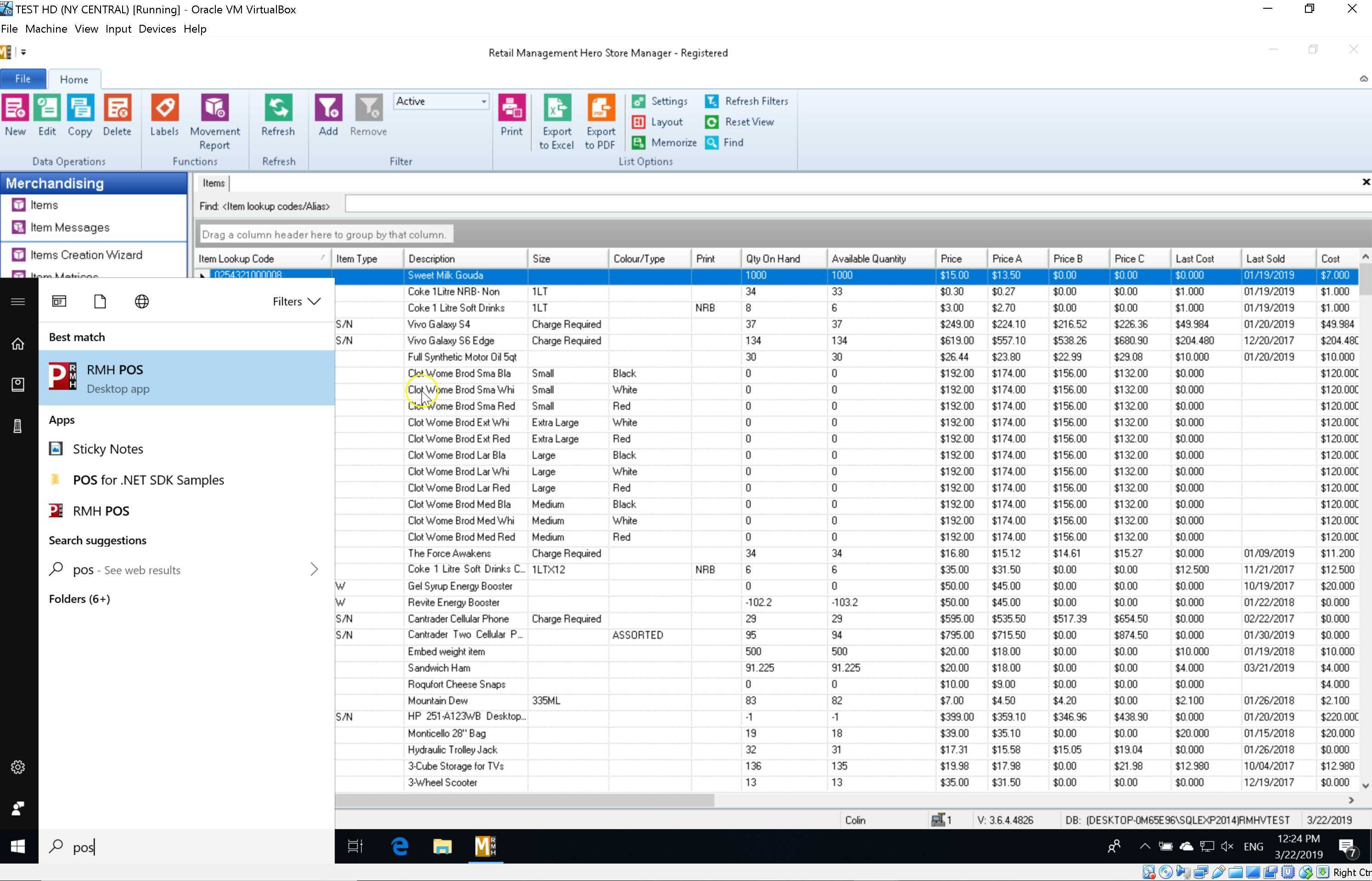
Task: Open the Devices menu in VirtualBox
Action: click(157, 28)
